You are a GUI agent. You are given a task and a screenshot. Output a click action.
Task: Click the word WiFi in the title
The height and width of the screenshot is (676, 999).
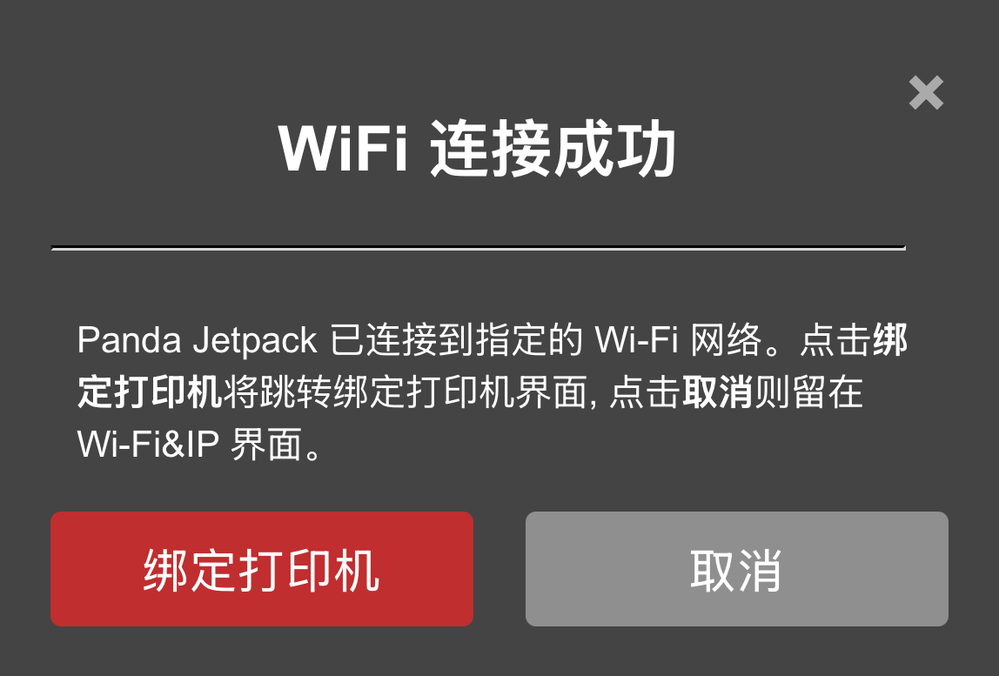click(343, 150)
